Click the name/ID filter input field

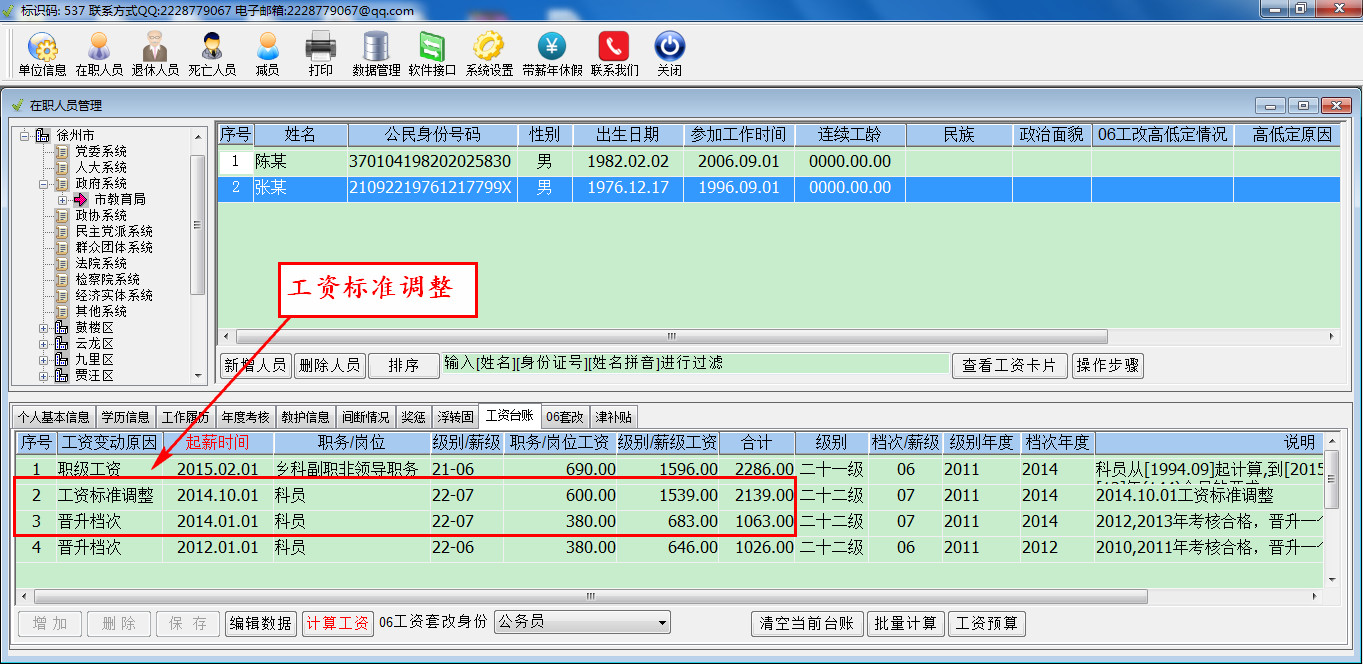695,364
